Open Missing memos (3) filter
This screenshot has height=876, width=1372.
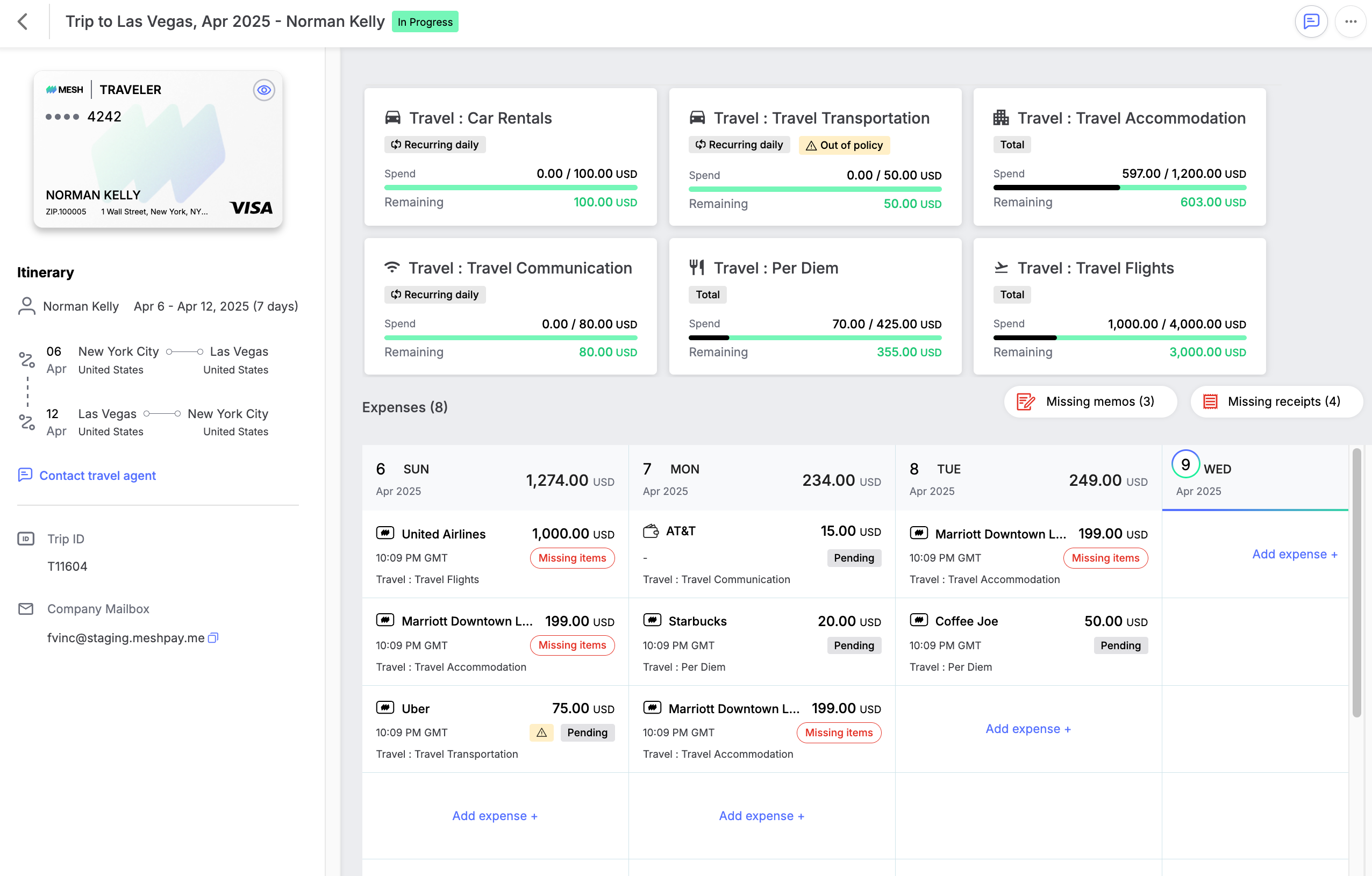(1090, 401)
